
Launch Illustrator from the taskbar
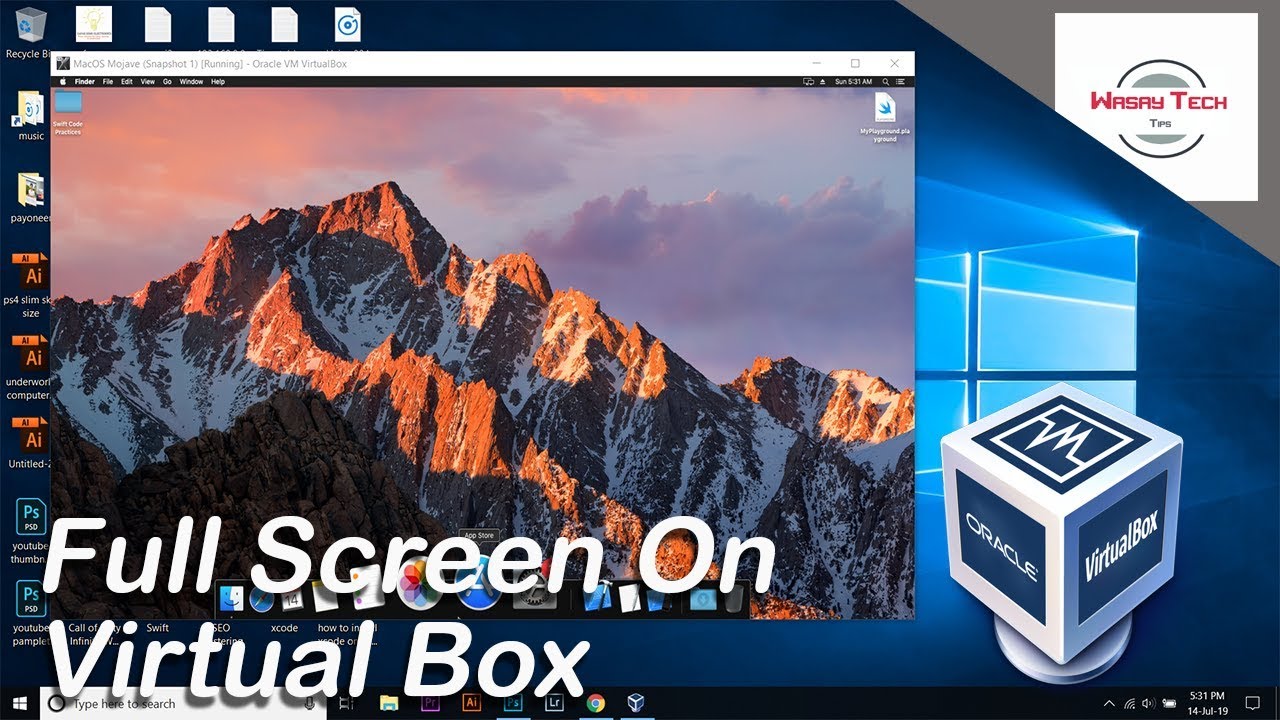472,703
